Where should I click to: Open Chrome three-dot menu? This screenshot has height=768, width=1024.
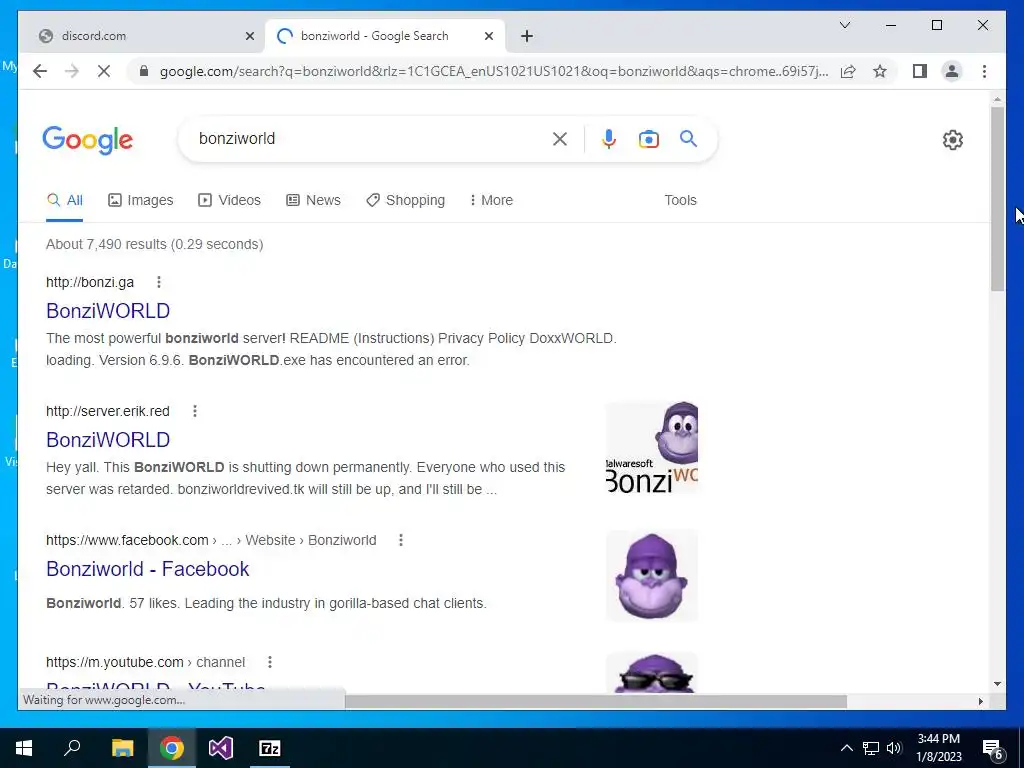(x=984, y=71)
